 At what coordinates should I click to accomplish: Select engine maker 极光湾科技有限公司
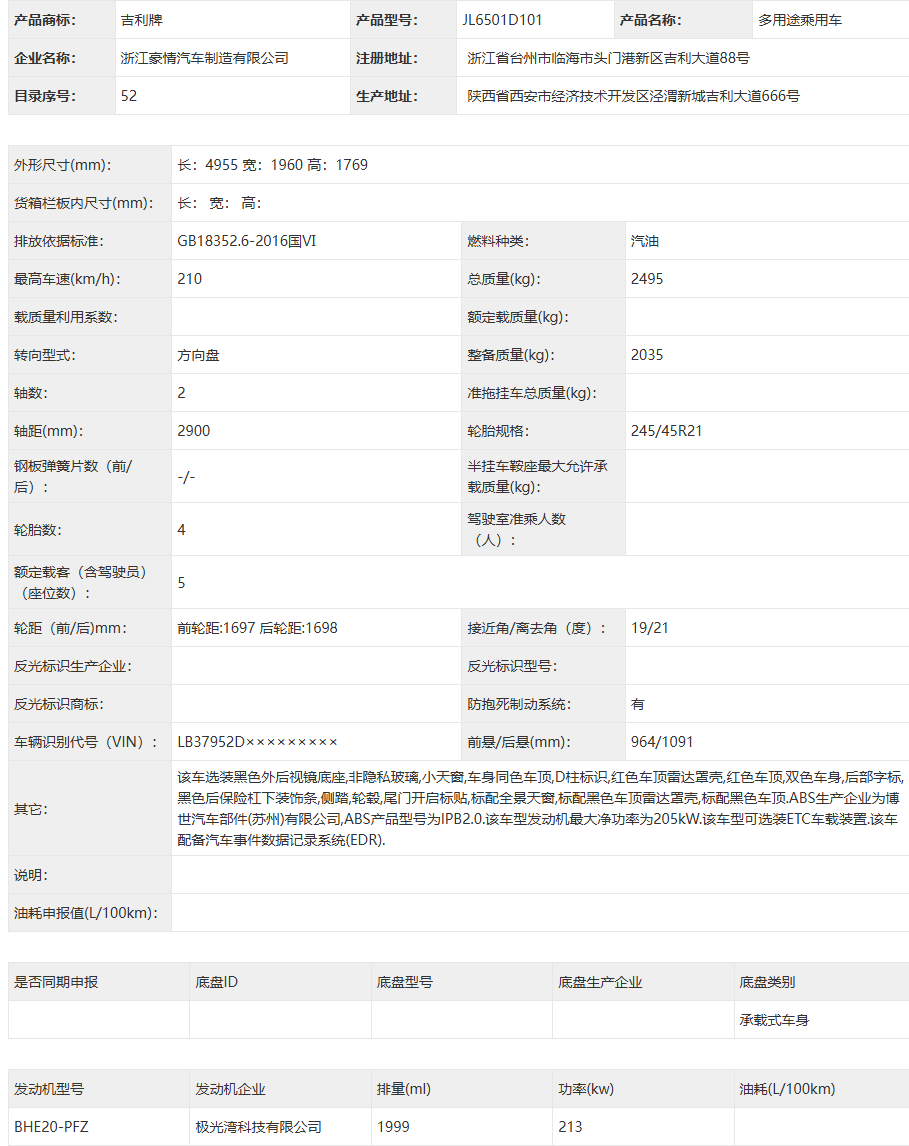[258, 1127]
